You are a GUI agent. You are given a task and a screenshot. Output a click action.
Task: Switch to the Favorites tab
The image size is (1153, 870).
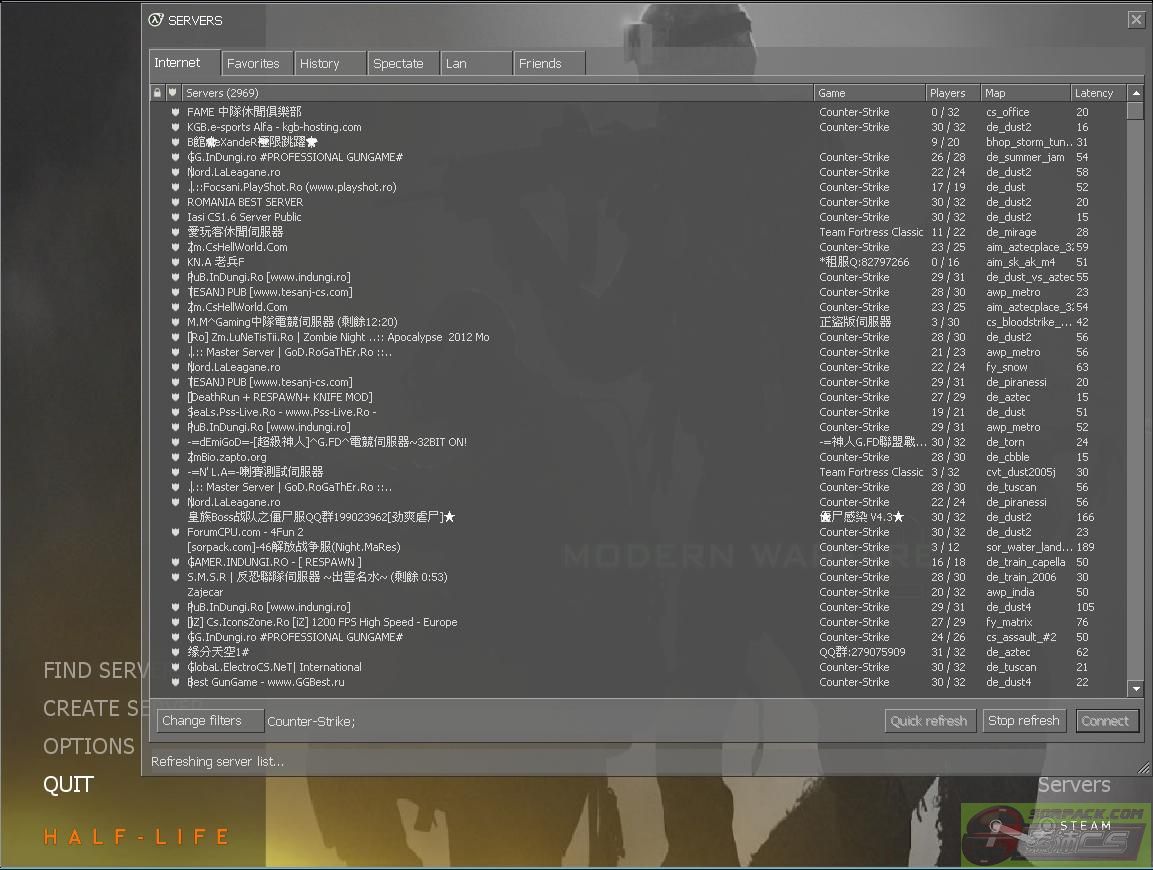point(254,63)
